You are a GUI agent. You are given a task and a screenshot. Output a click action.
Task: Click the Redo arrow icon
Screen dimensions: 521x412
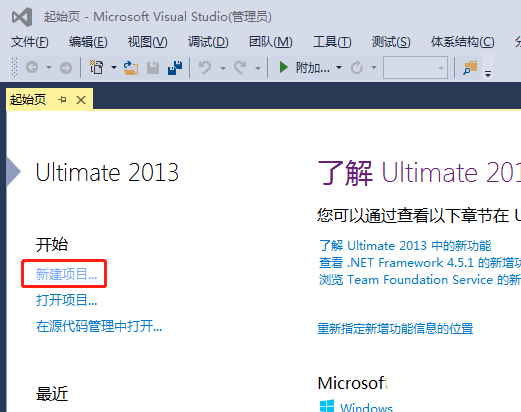pyautogui.click(x=240, y=68)
